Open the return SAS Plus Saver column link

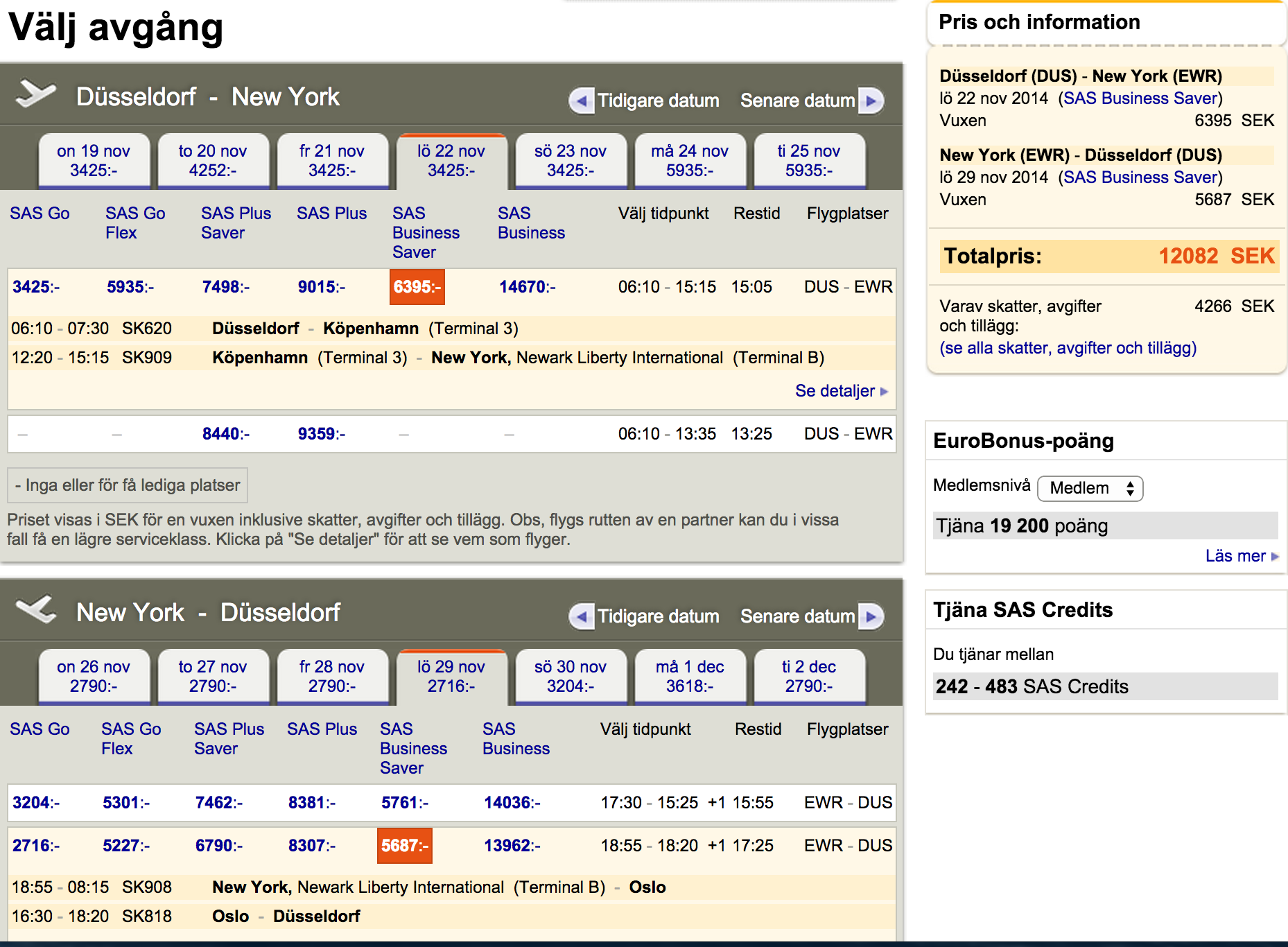(x=229, y=739)
